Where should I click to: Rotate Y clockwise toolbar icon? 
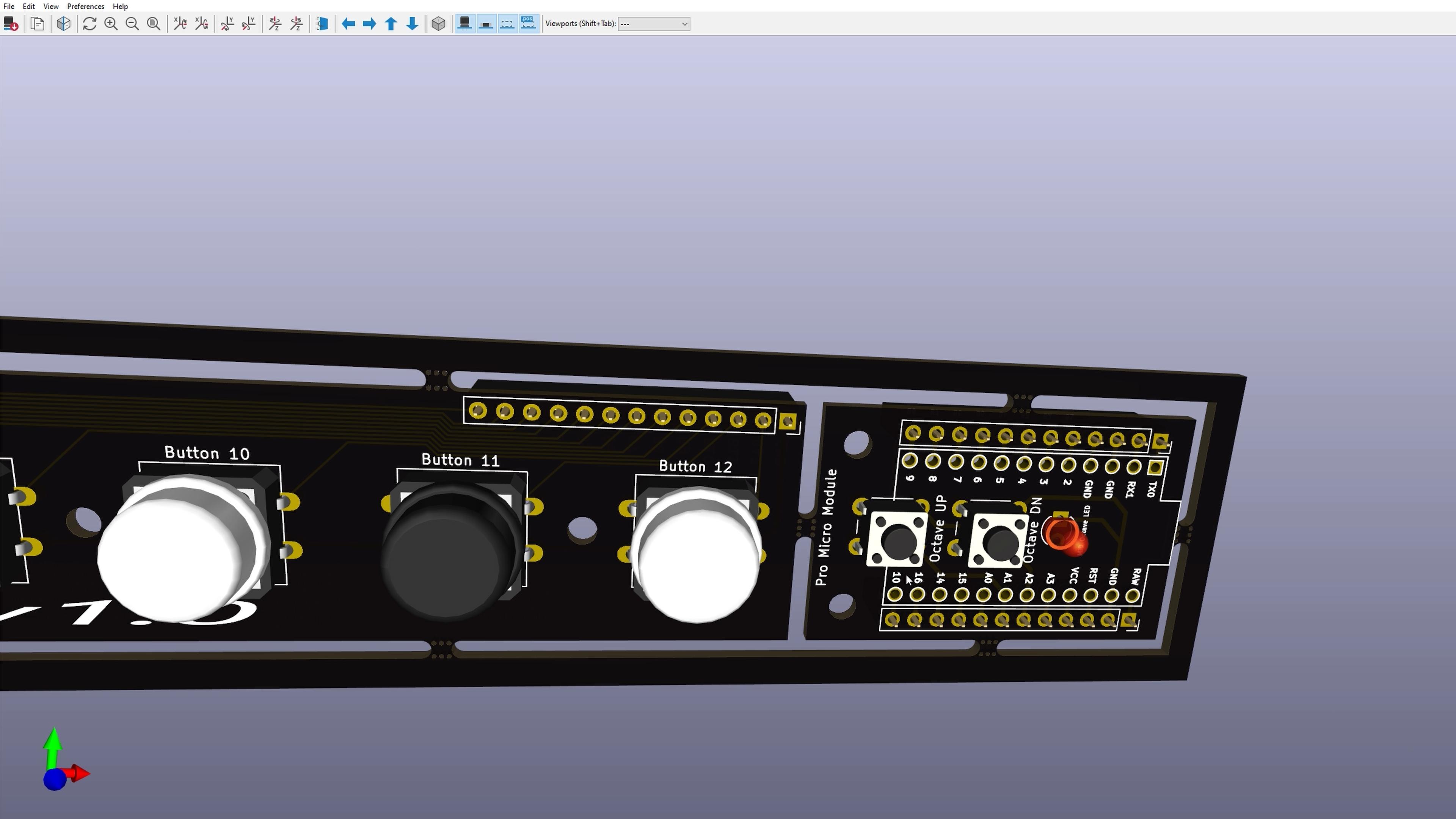(228, 24)
